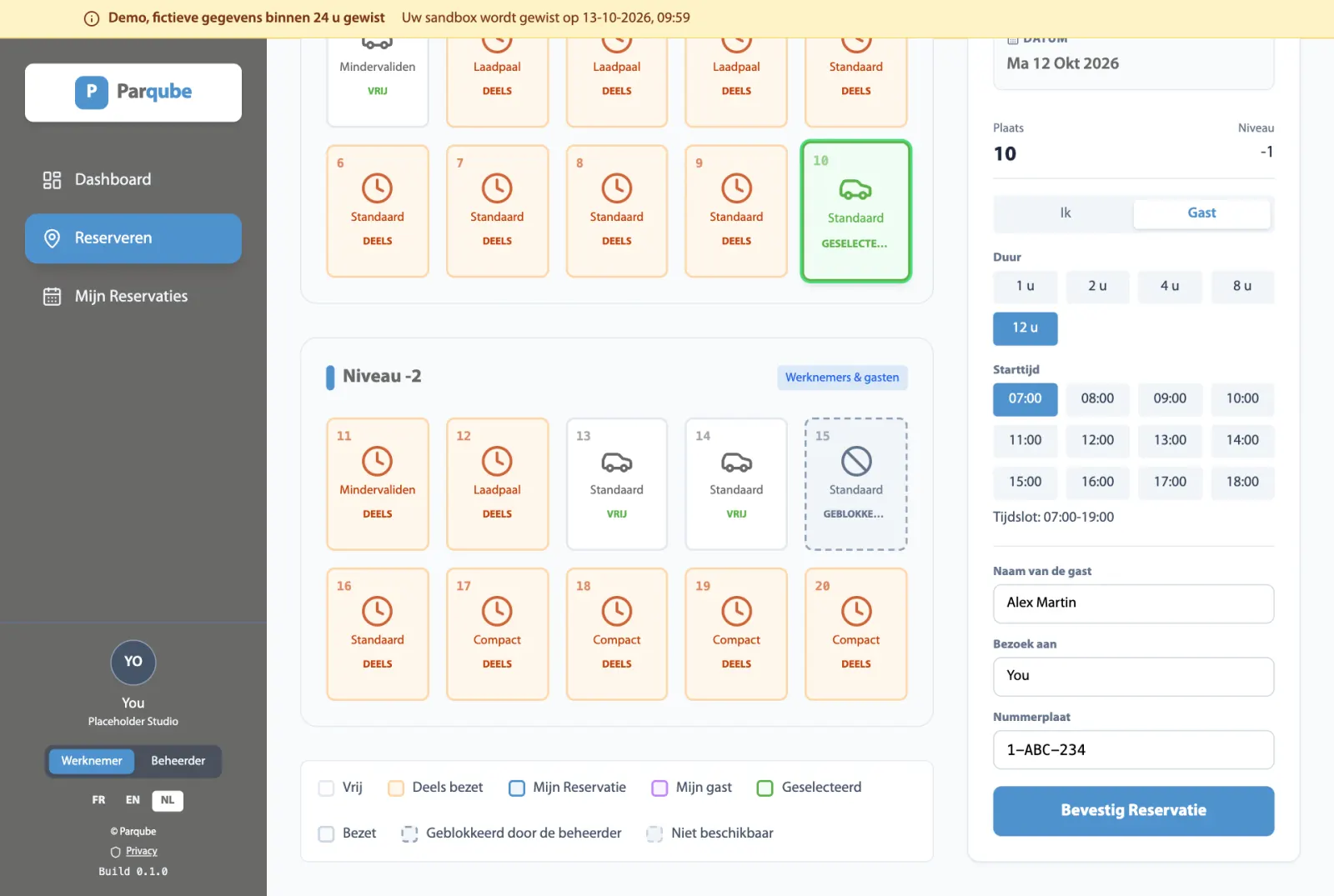Click the info icon in demo banner
Image resolution: width=1334 pixels, height=896 pixels.
click(92, 18)
